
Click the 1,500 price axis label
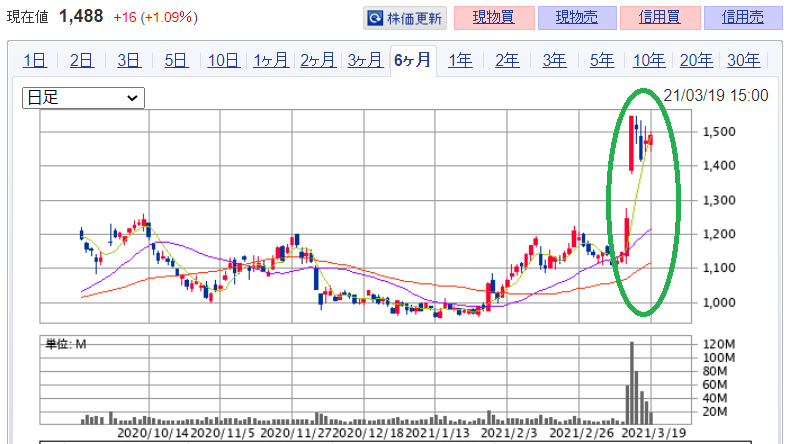[719, 132]
